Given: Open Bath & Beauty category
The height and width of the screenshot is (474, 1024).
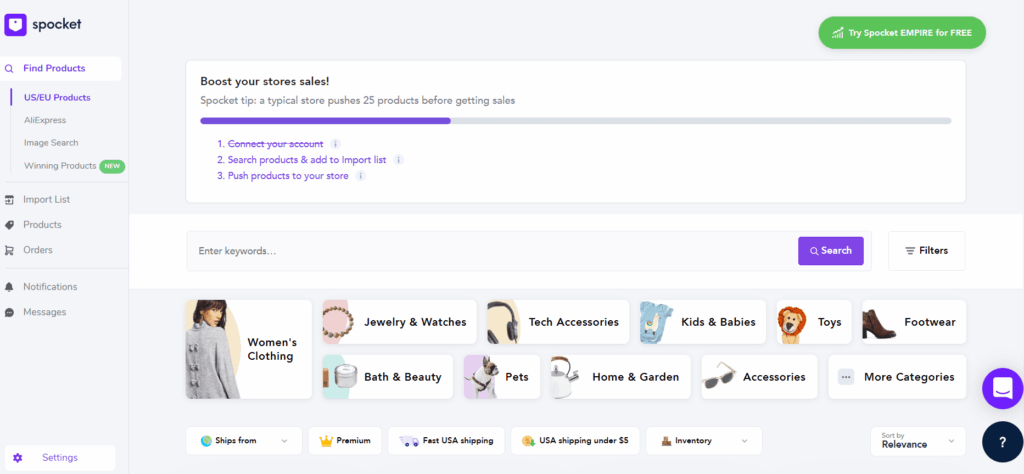Looking at the screenshot, I should (x=387, y=377).
